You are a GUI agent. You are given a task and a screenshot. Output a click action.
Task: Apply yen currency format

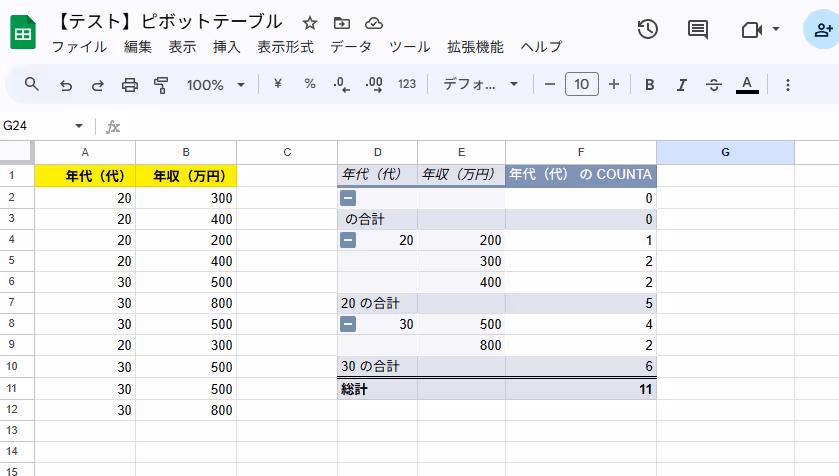(x=278, y=84)
